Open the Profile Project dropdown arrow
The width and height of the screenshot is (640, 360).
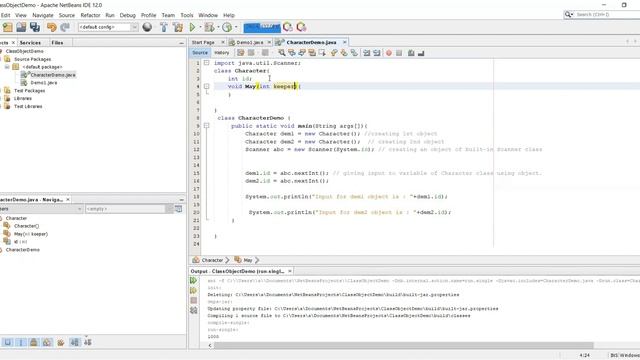[x=236, y=27]
